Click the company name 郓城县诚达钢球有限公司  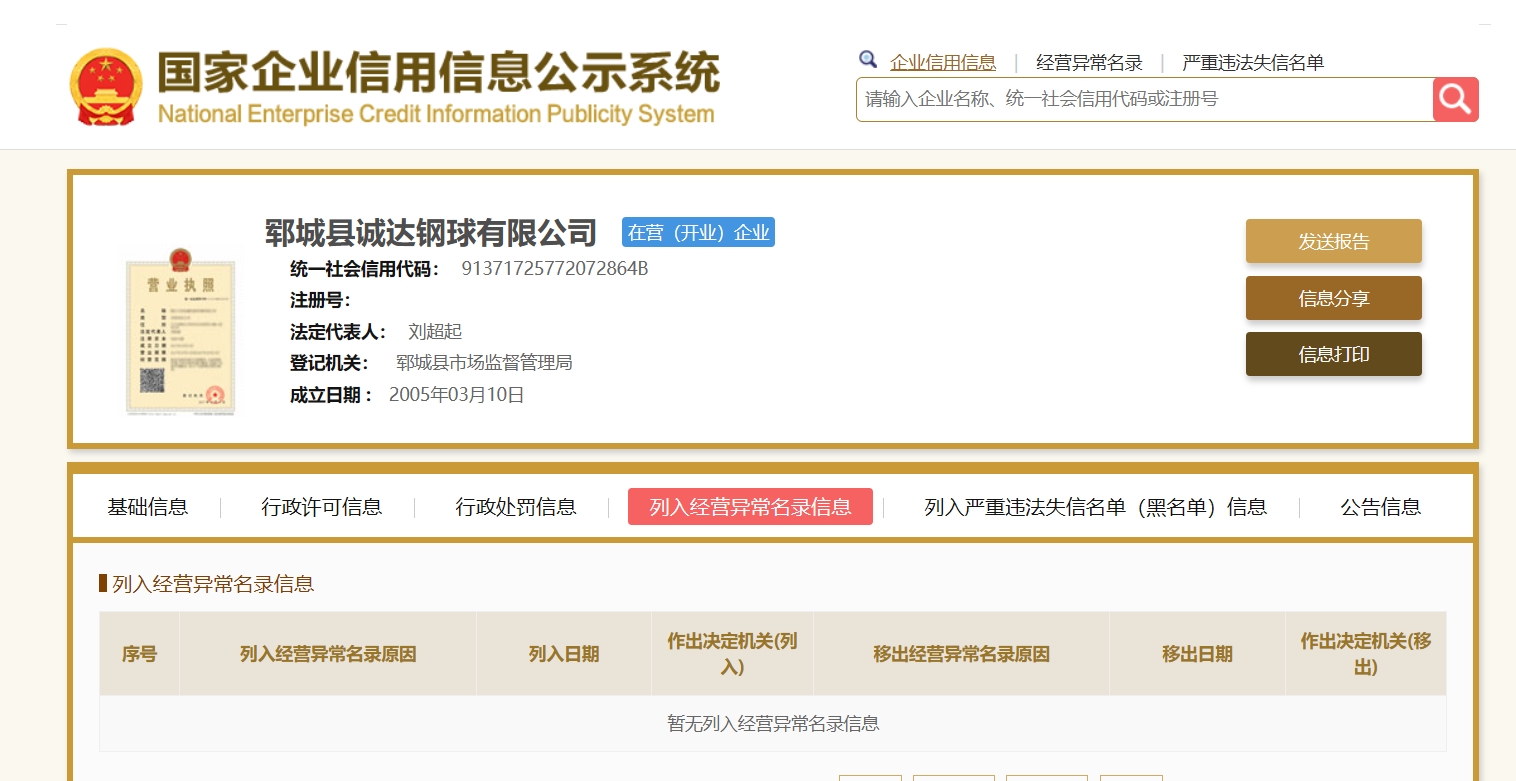[x=431, y=233]
